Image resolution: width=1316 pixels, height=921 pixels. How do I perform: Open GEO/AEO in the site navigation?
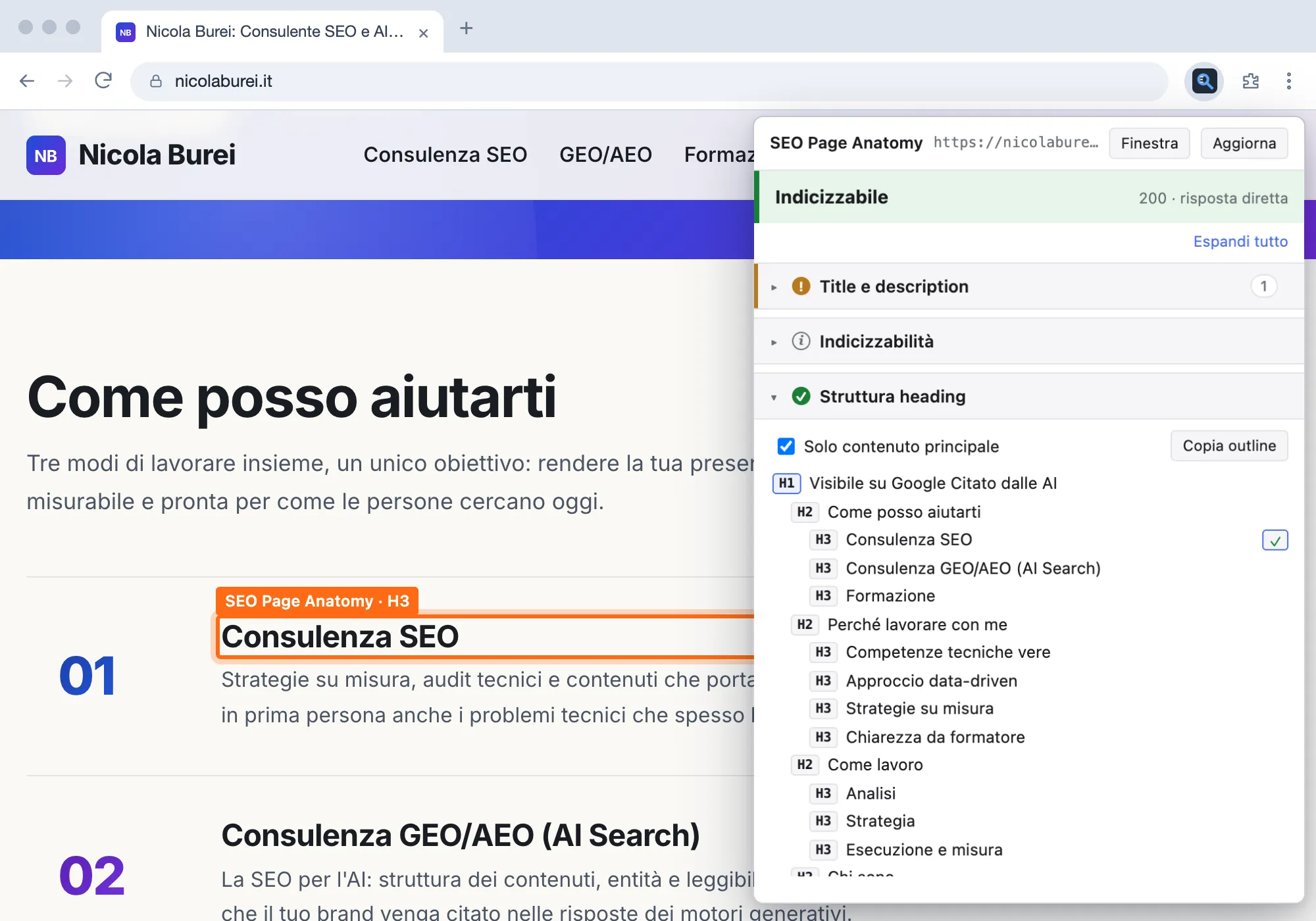tap(605, 155)
